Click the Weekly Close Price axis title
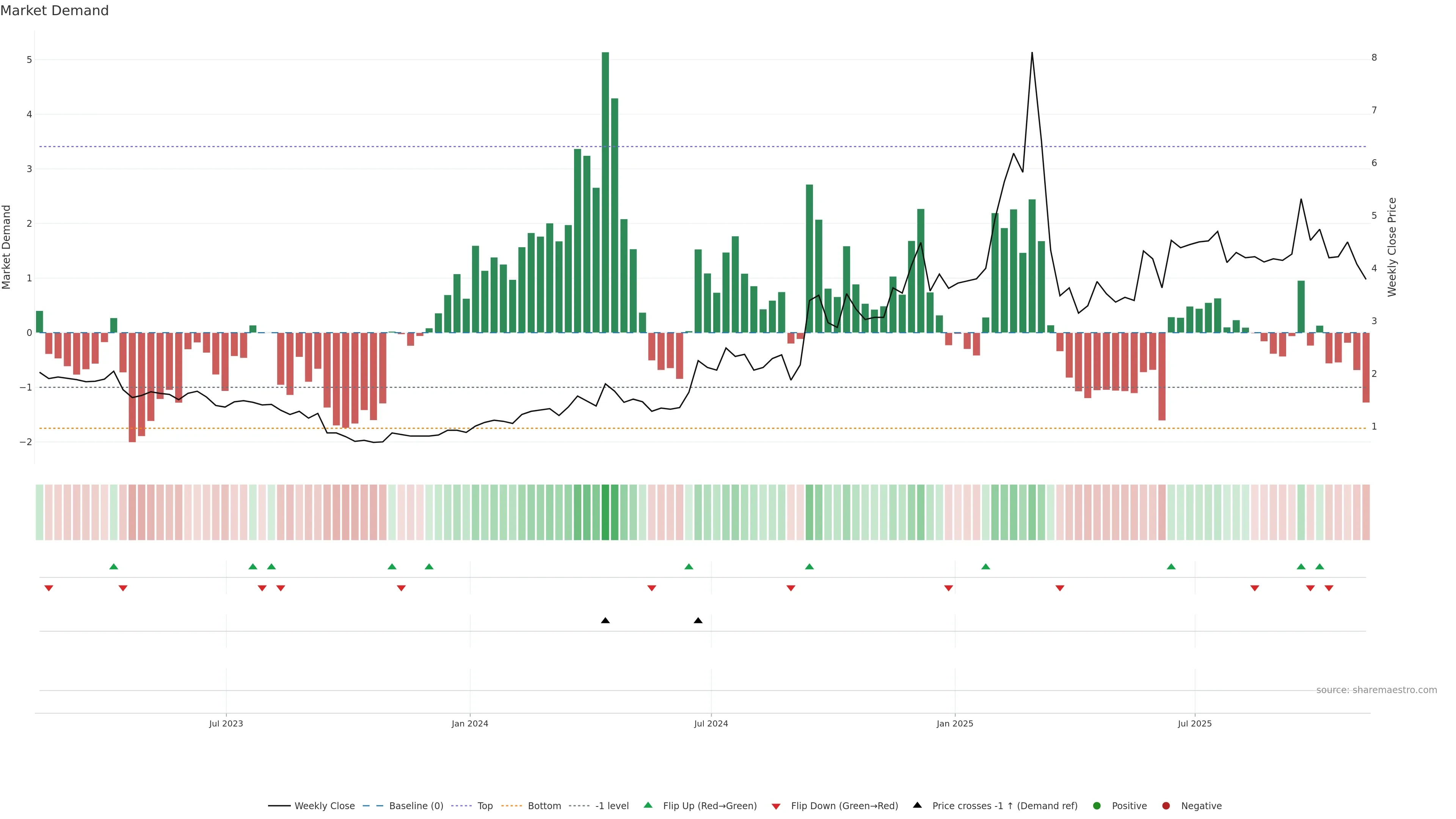This screenshot has width=1456, height=819. (x=1392, y=247)
